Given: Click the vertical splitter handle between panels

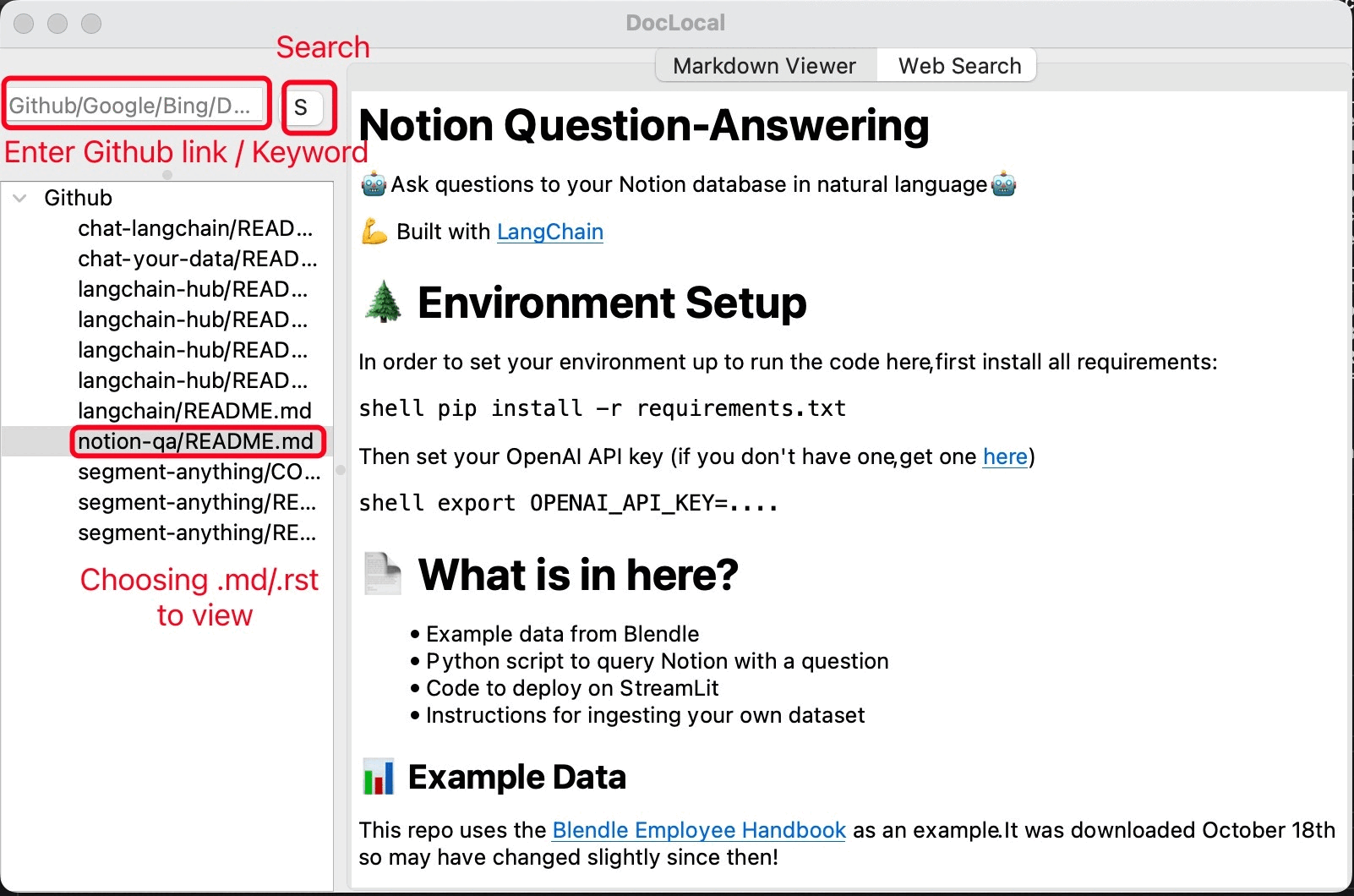Looking at the screenshot, I should [341, 470].
